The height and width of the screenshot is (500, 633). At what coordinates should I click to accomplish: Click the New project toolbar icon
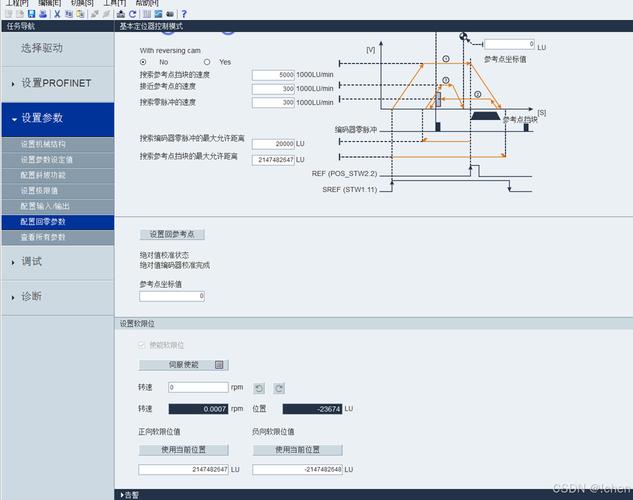[x=9, y=14]
